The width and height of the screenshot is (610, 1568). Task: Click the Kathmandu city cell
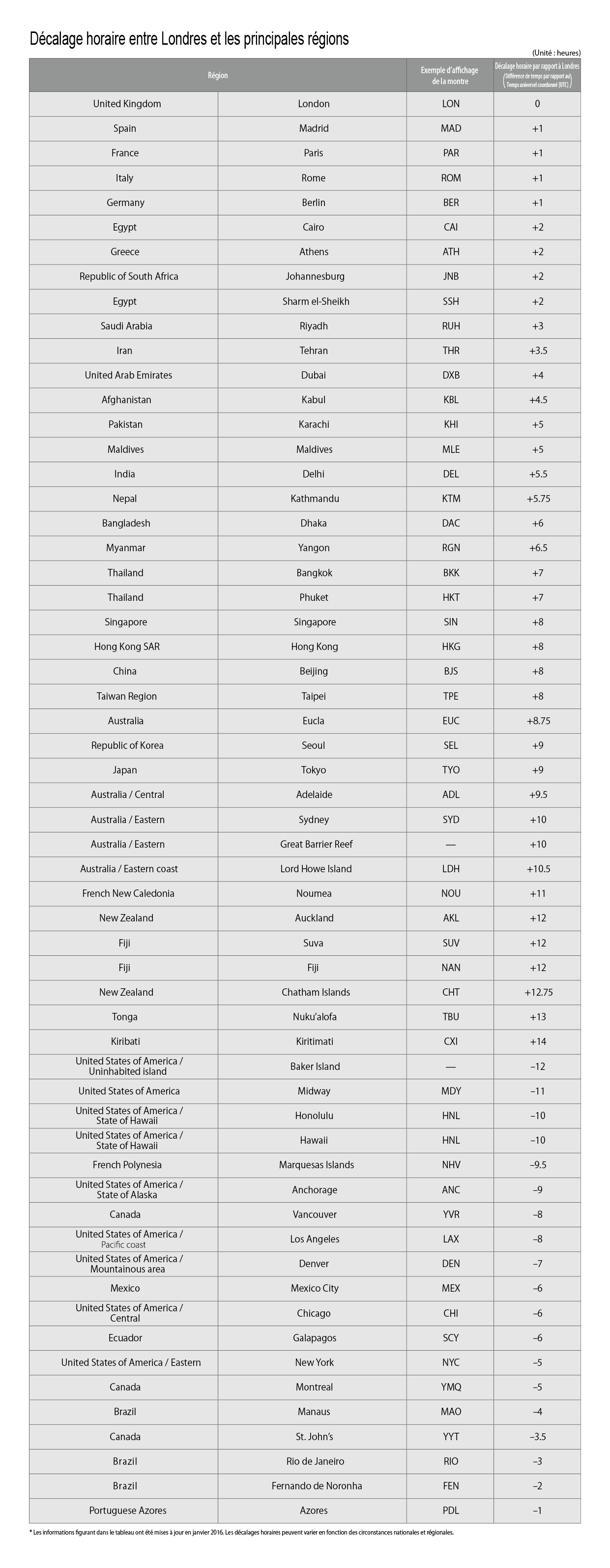(x=314, y=499)
